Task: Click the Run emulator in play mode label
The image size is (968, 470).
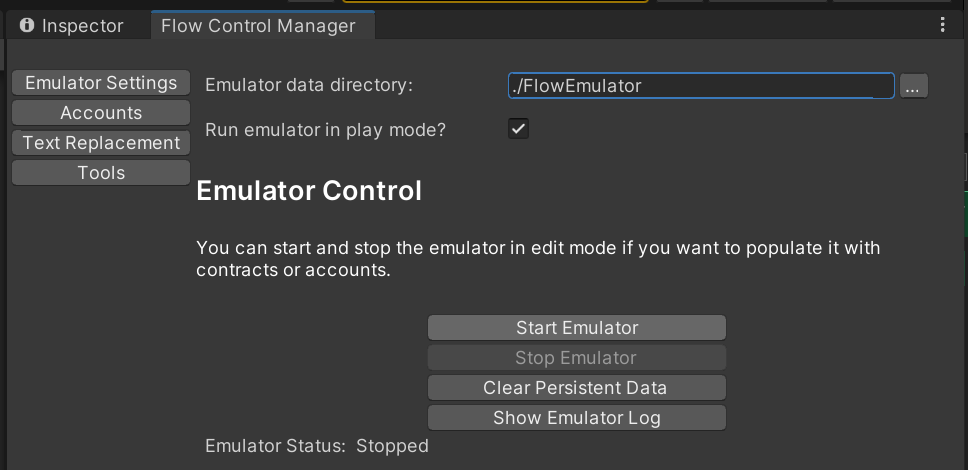Action: [325, 130]
